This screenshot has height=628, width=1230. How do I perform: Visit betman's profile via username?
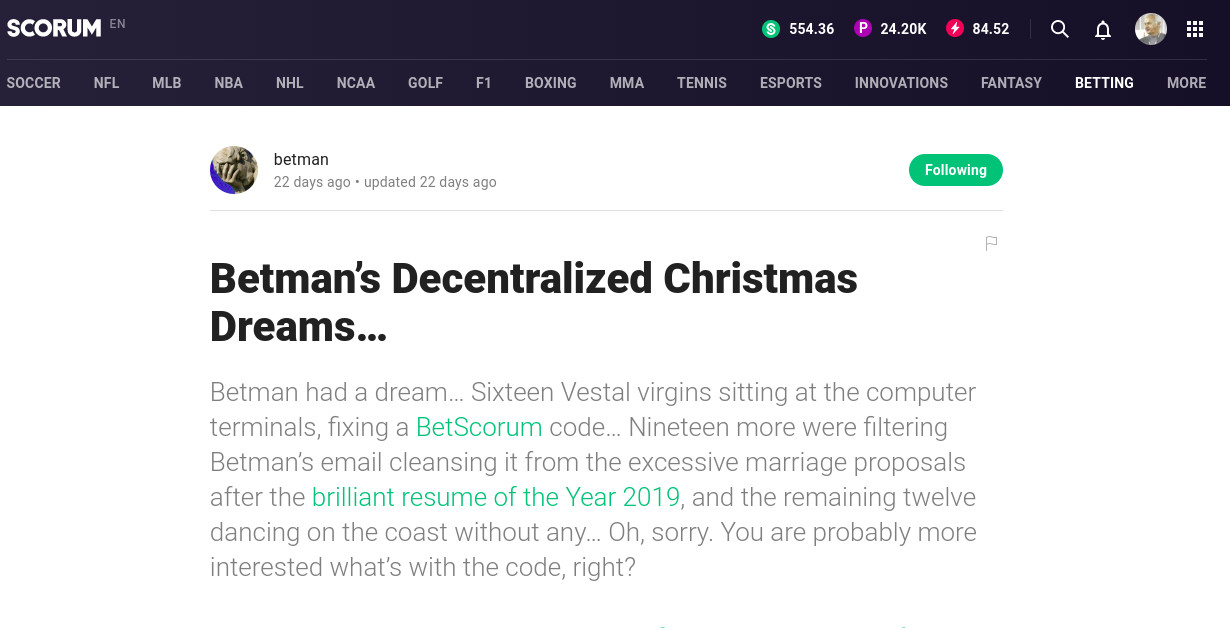coord(301,159)
